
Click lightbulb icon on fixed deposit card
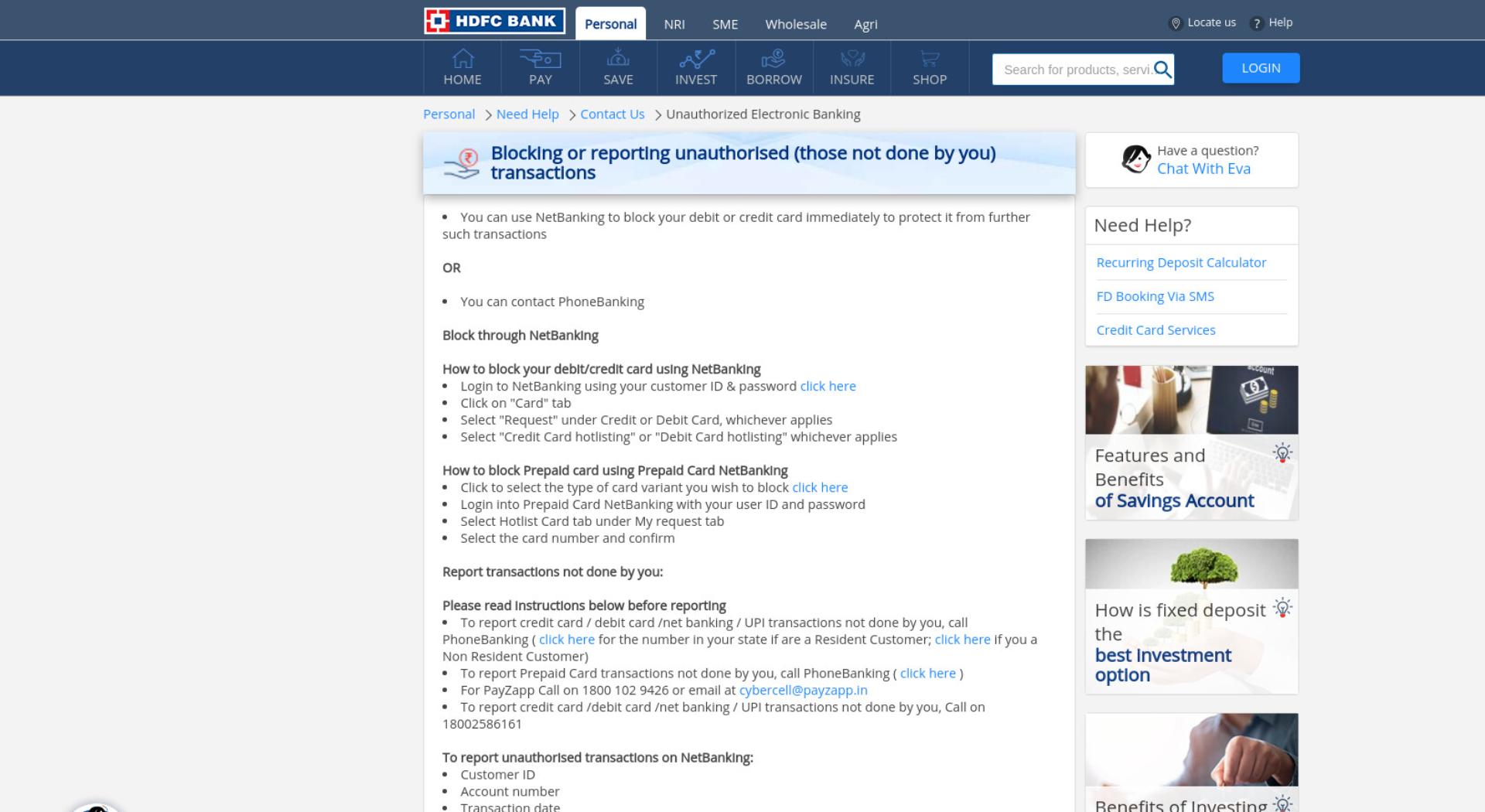pos(1282,608)
